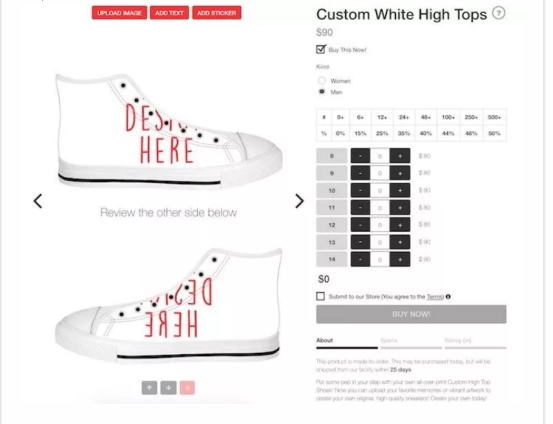This screenshot has width=553, height=424.
Task: Increase size 8 quantity with plus
Action: point(400,156)
